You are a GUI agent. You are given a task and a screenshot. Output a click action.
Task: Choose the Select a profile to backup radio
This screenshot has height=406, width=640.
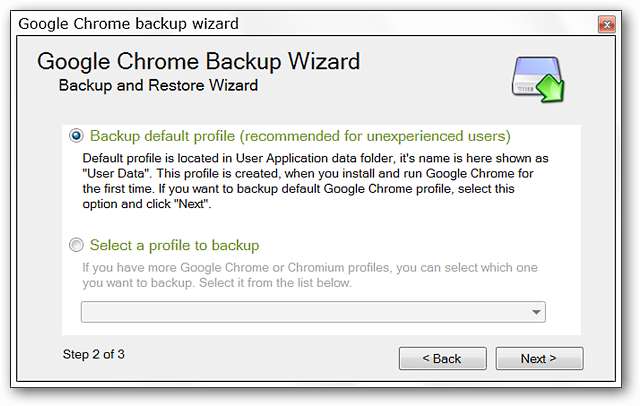pos(77,245)
